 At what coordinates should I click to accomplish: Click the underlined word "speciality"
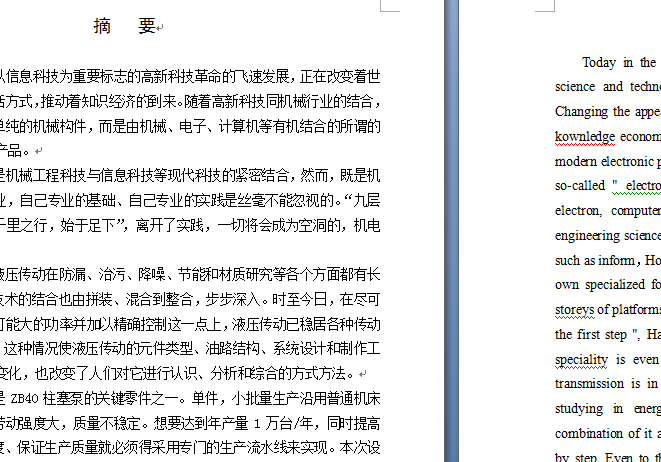[x=581, y=360]
